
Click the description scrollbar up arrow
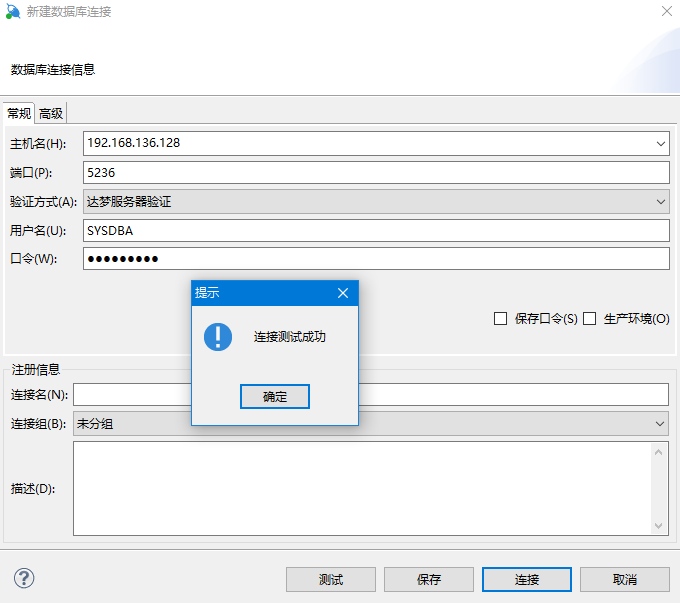pyautogui.click(x=658, y=452)
